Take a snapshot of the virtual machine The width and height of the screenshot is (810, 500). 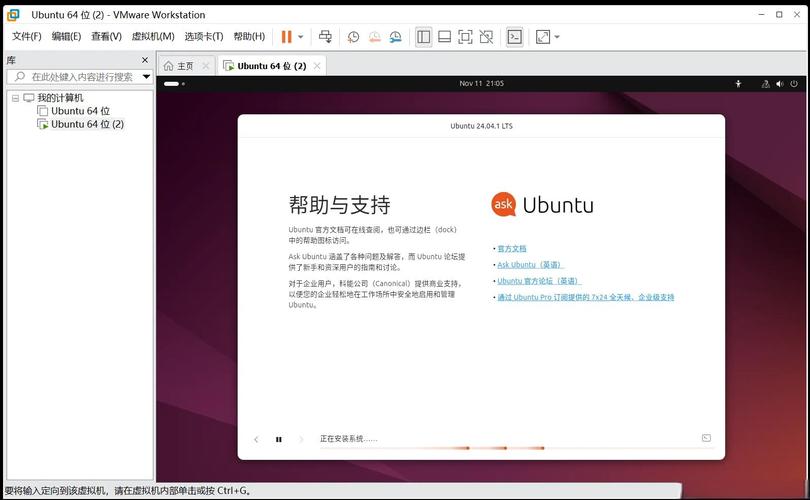coord(353,37)
